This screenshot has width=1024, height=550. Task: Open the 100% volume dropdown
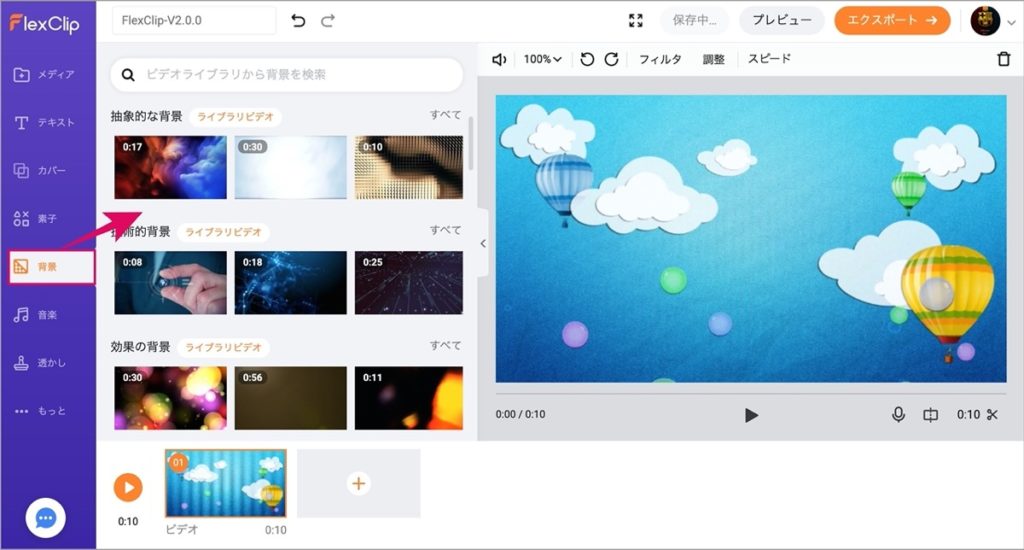(x=542, y=59)
